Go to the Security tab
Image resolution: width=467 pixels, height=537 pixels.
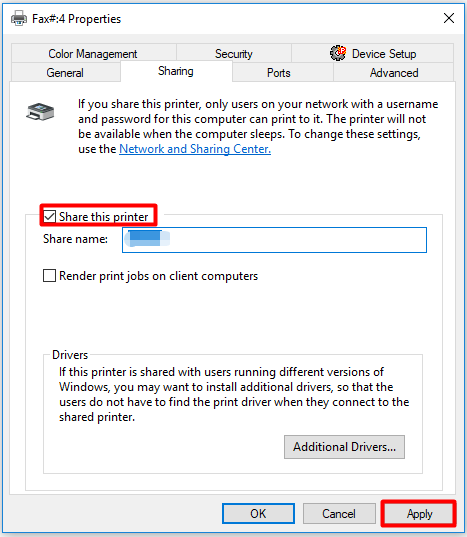click(x=234, y=53)
